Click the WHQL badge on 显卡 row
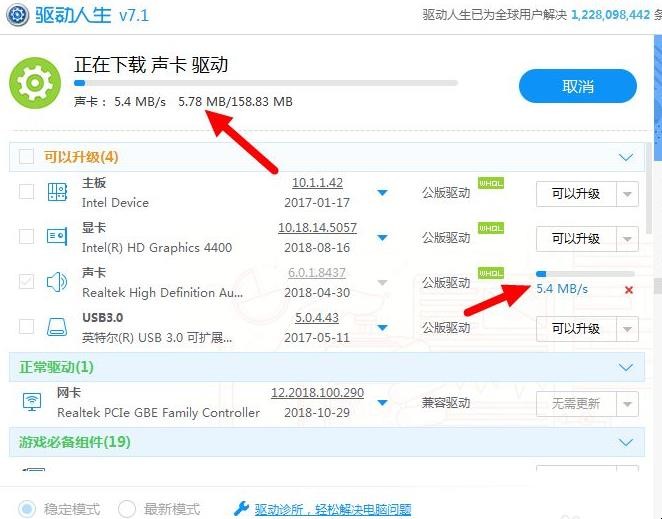The width and height of the screenshot is (662, 519). (491, 228)
